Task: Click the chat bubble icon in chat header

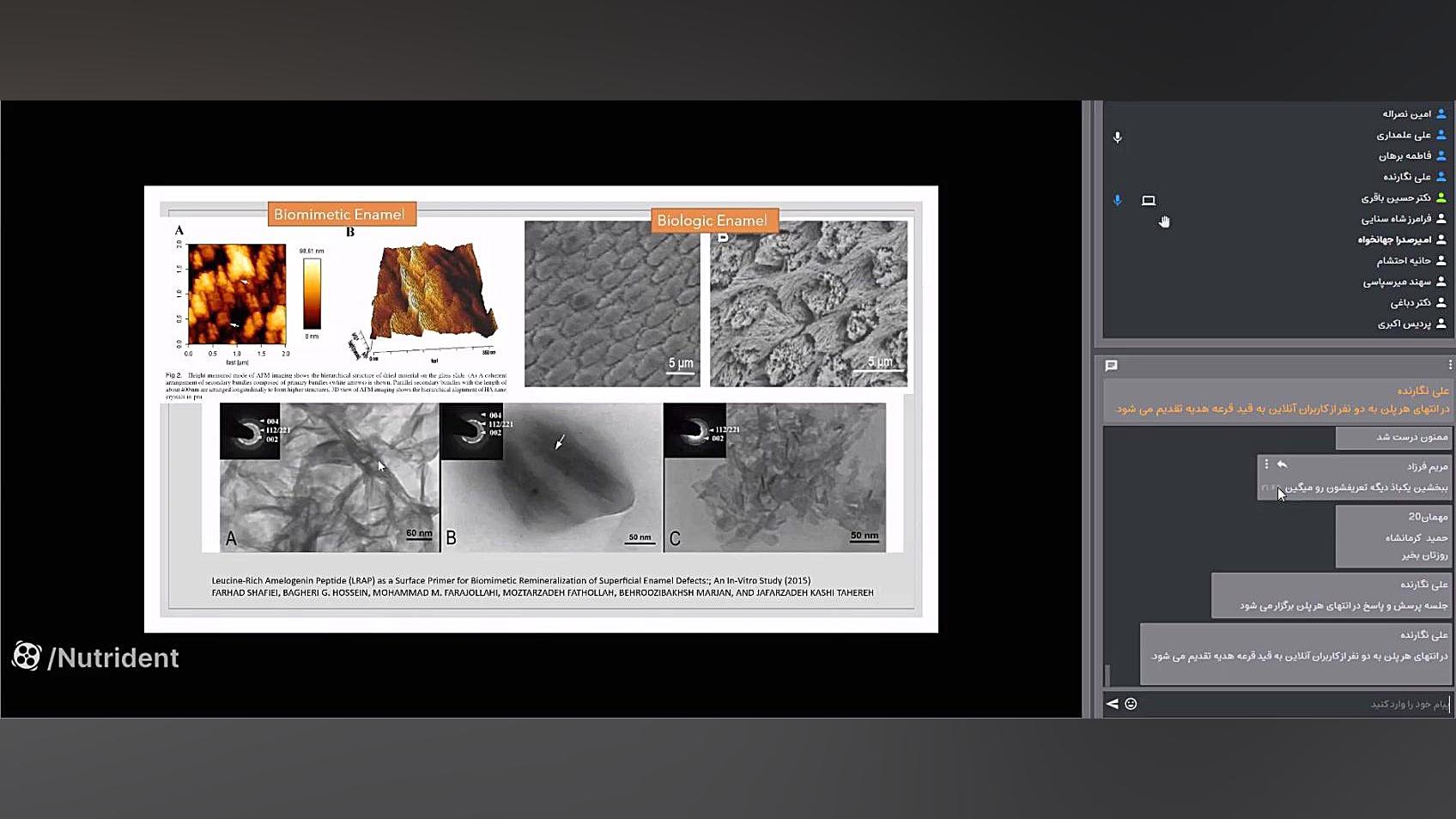Action: (1111, 366)
